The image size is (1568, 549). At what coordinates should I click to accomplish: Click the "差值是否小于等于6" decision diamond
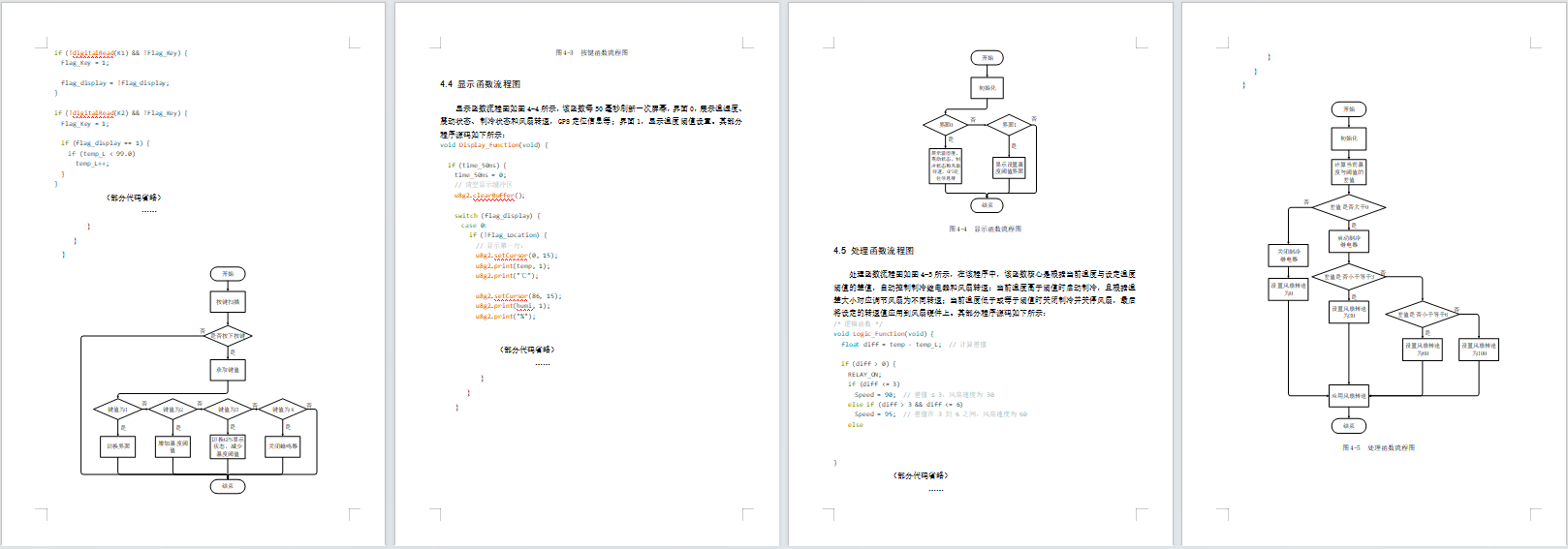[x=1423, y=314]
